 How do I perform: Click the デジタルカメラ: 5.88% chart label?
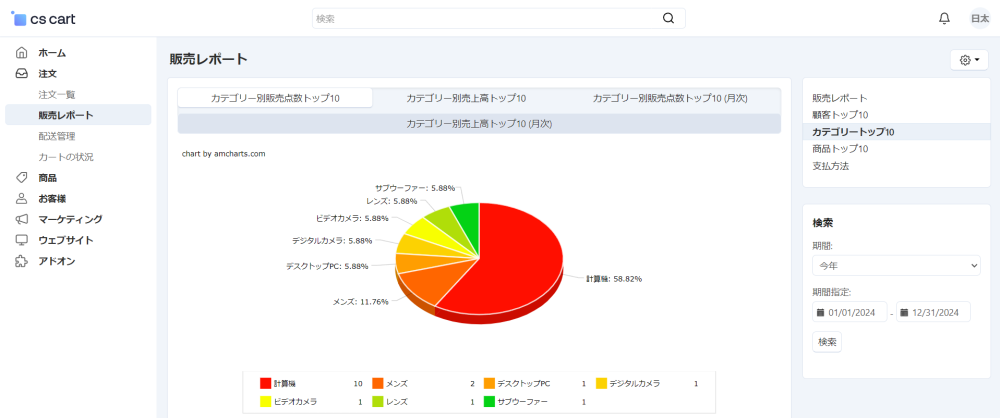pos(332,241)
